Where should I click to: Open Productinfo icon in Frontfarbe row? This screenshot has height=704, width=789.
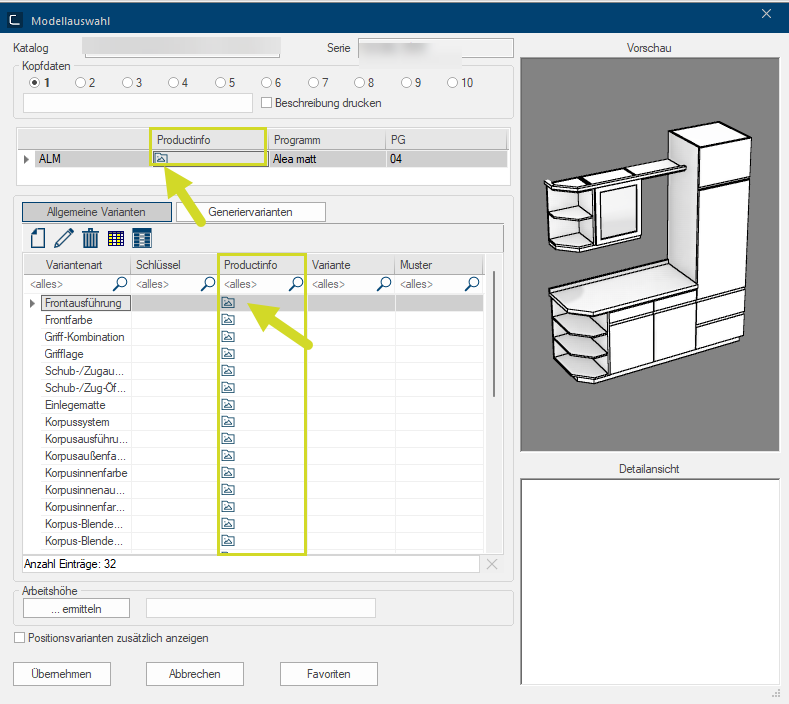(227, 320)
